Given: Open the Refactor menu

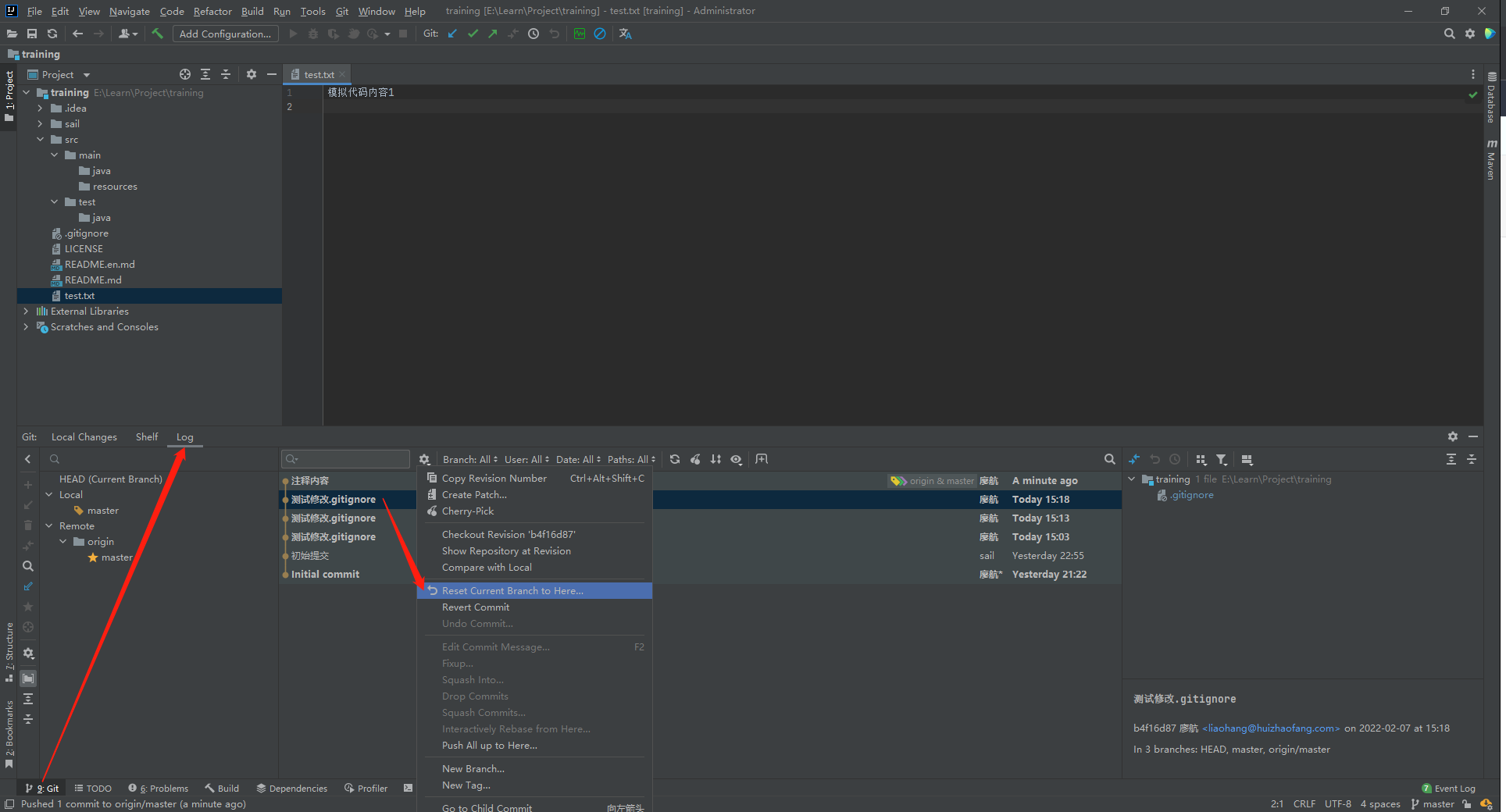Looking at the screenshot, I should (x=212, y=11).
